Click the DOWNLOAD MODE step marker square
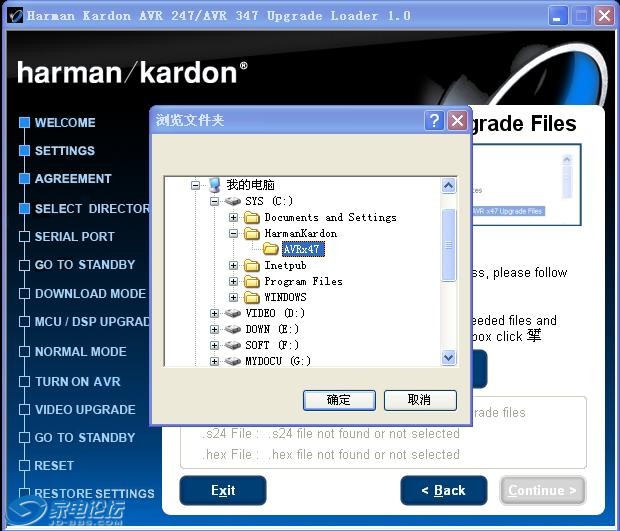 tap(25, 293)
